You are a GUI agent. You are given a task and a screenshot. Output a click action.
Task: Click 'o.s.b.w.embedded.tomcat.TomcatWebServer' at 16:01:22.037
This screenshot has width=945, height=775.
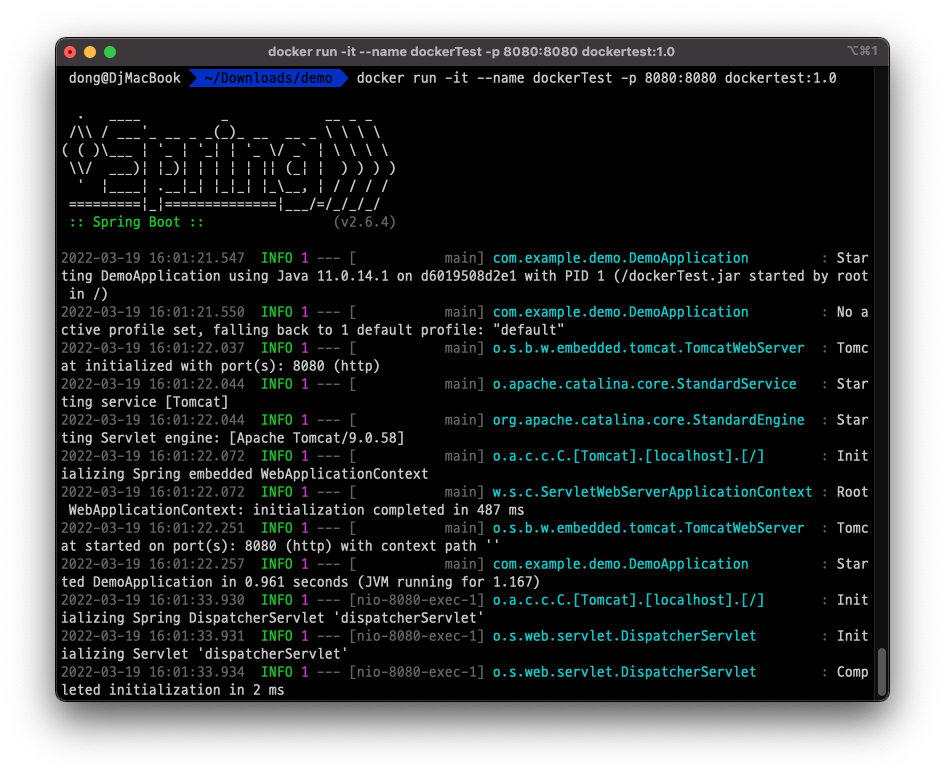coord(648,348)
